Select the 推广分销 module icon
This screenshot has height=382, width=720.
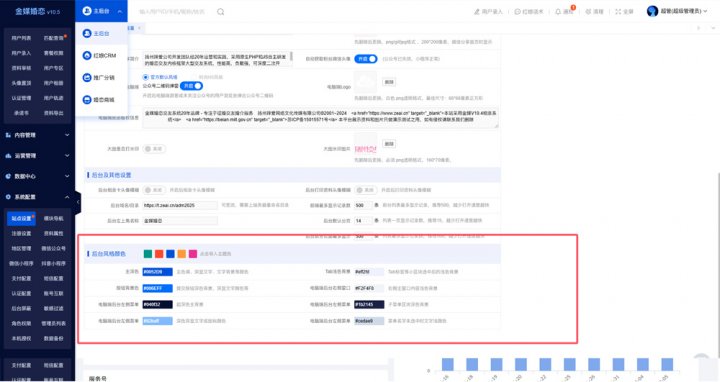pos(87,78)
